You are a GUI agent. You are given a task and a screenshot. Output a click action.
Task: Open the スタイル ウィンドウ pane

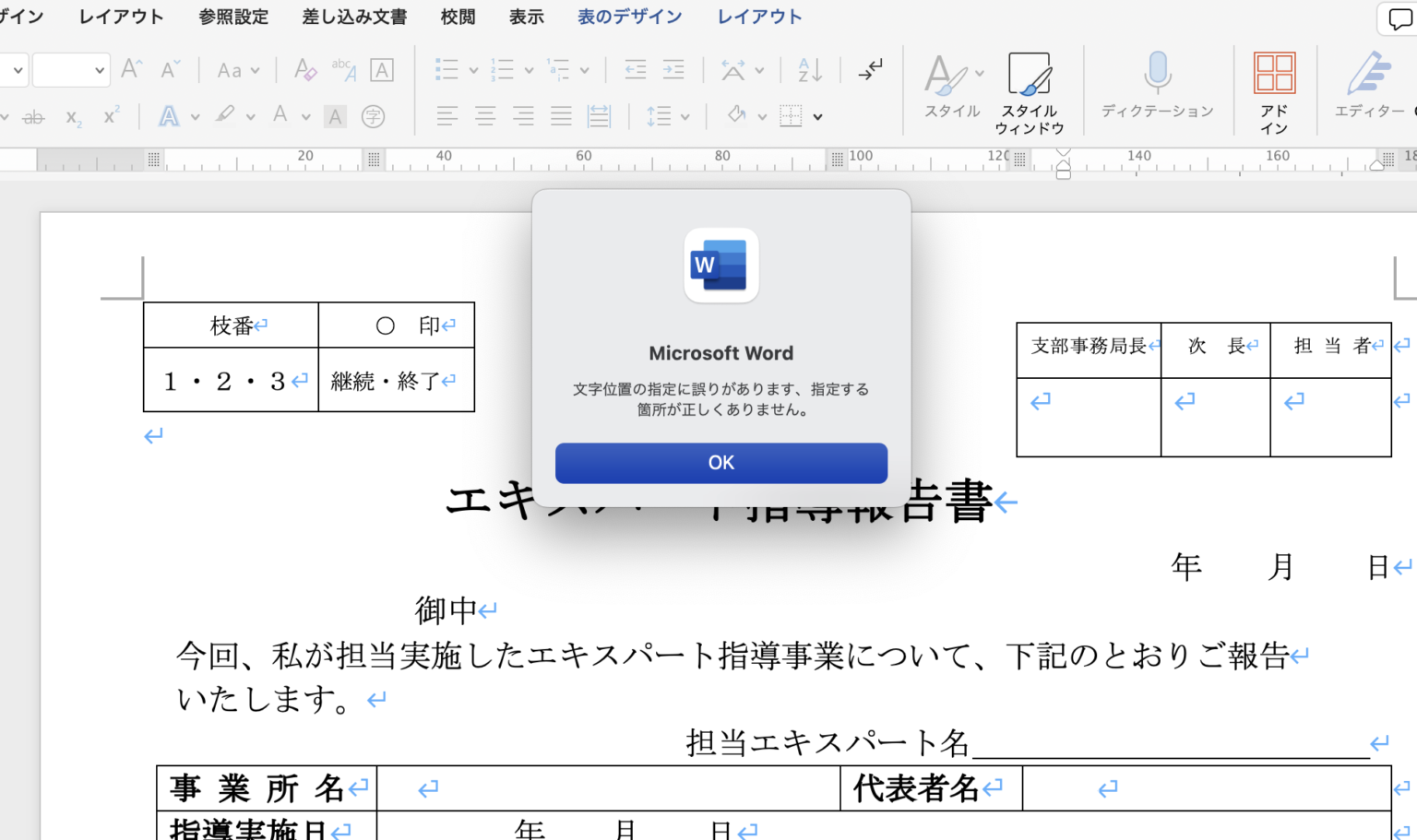(x=1029, y=92)
